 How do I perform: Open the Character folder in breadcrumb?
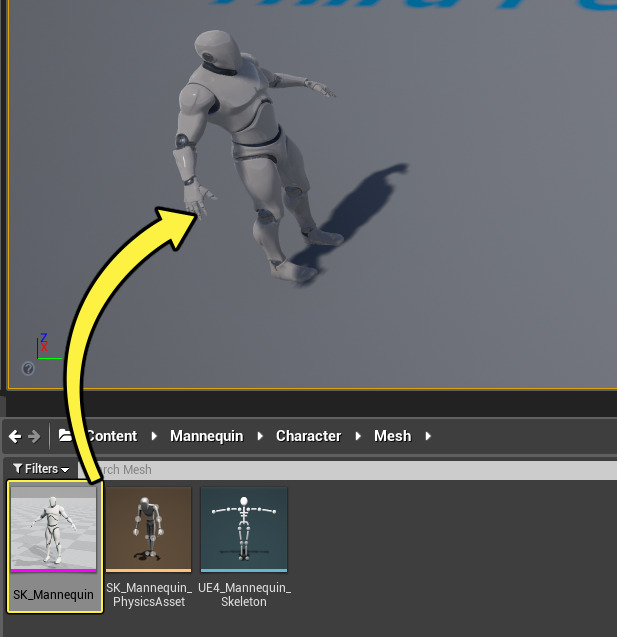pos(308,436)
